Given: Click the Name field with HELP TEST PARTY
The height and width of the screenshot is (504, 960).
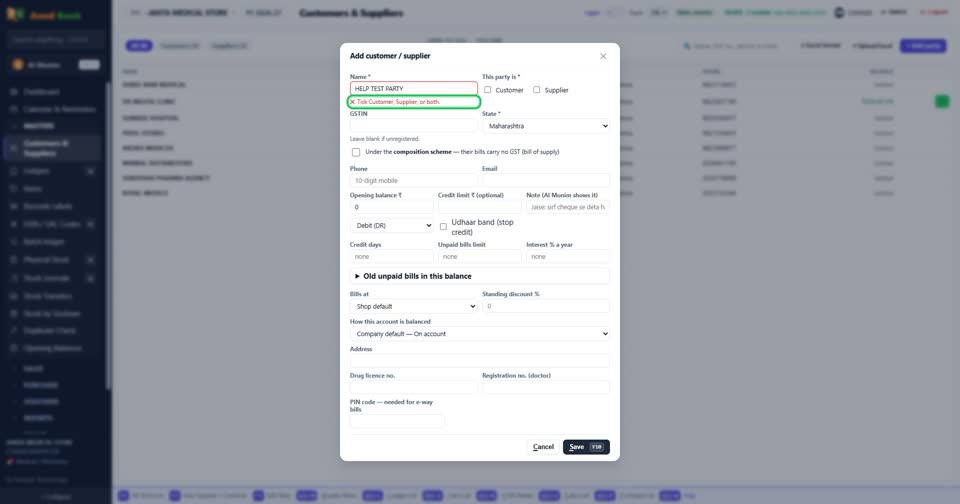Looking at the screenshot, I should (413, 88).
